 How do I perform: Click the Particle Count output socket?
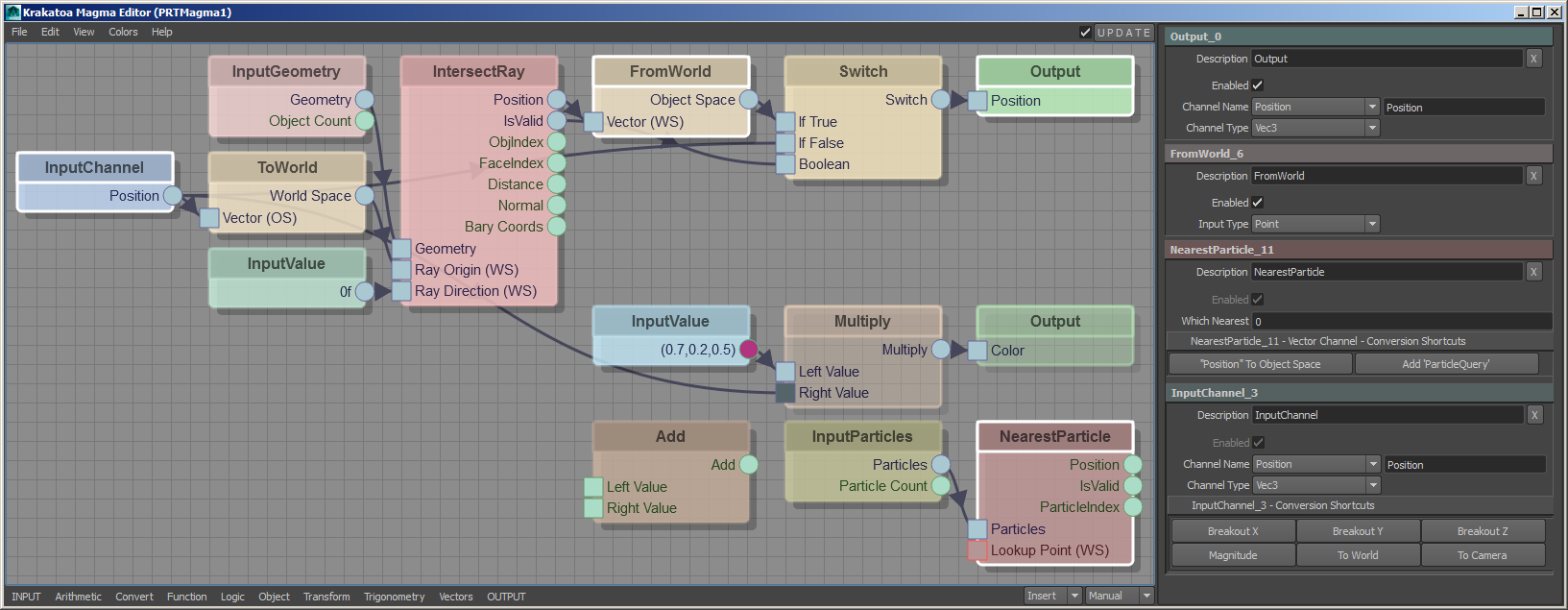[941, 485]
